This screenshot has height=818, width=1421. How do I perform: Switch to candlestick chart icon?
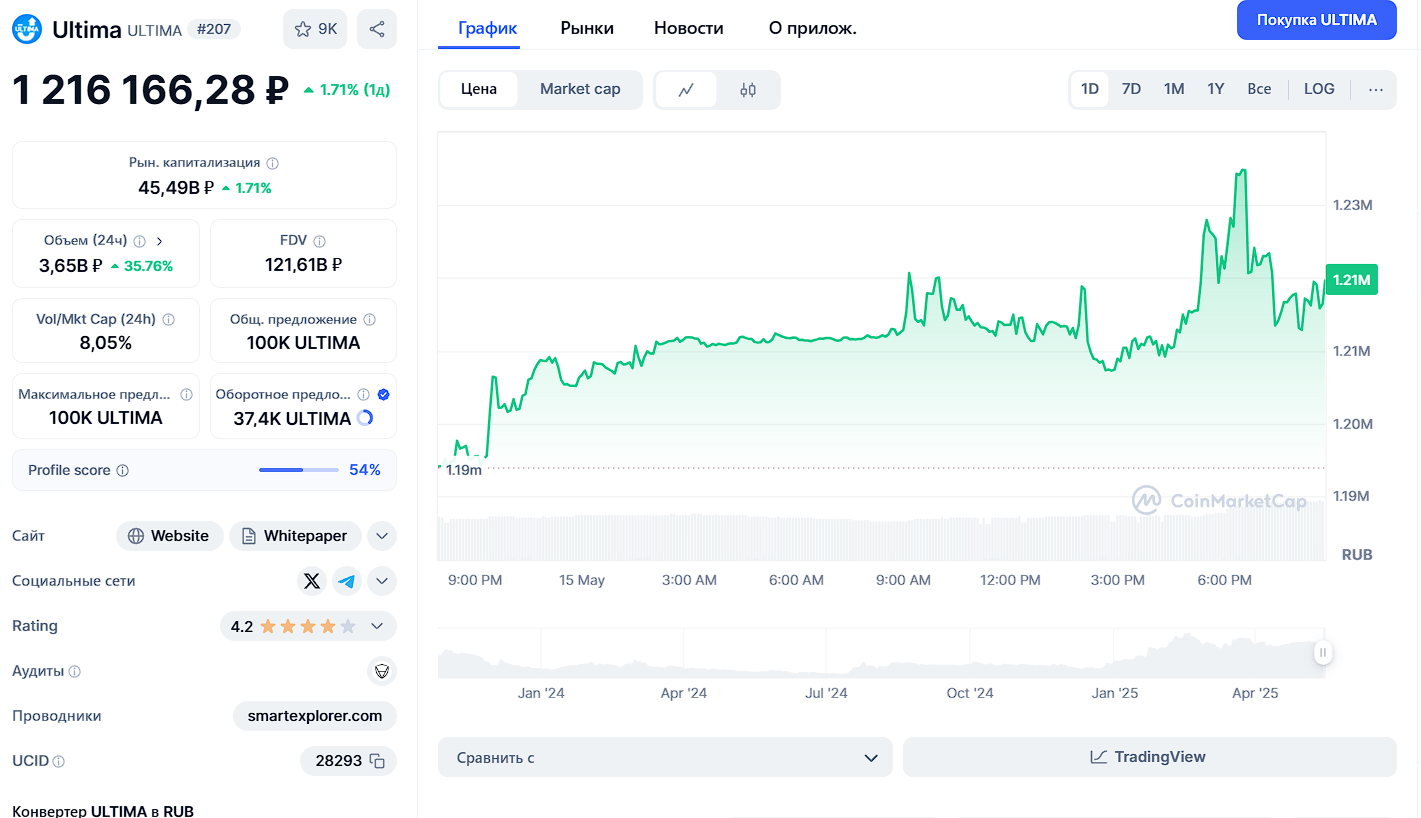[x=748, y=90]
